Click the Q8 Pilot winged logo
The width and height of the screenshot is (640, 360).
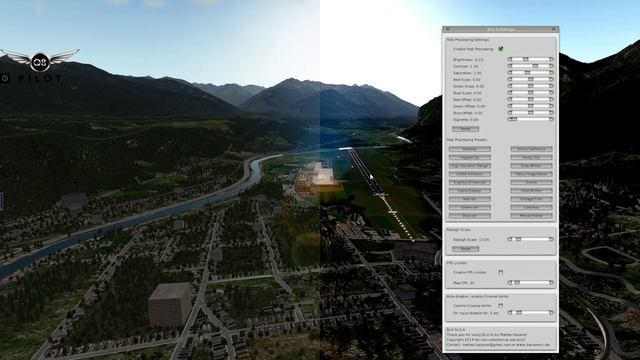[x=40, y=61]
